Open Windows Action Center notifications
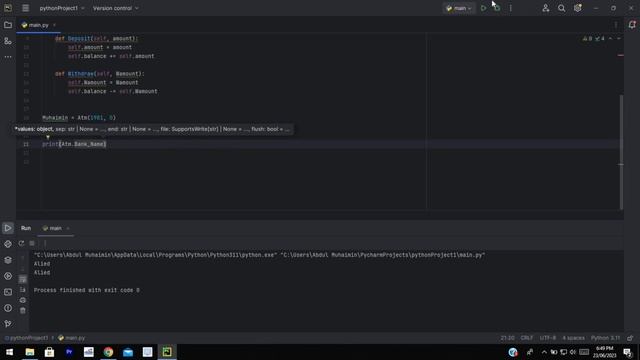Screen dimensions: 640x360 (x=627, y=352)
